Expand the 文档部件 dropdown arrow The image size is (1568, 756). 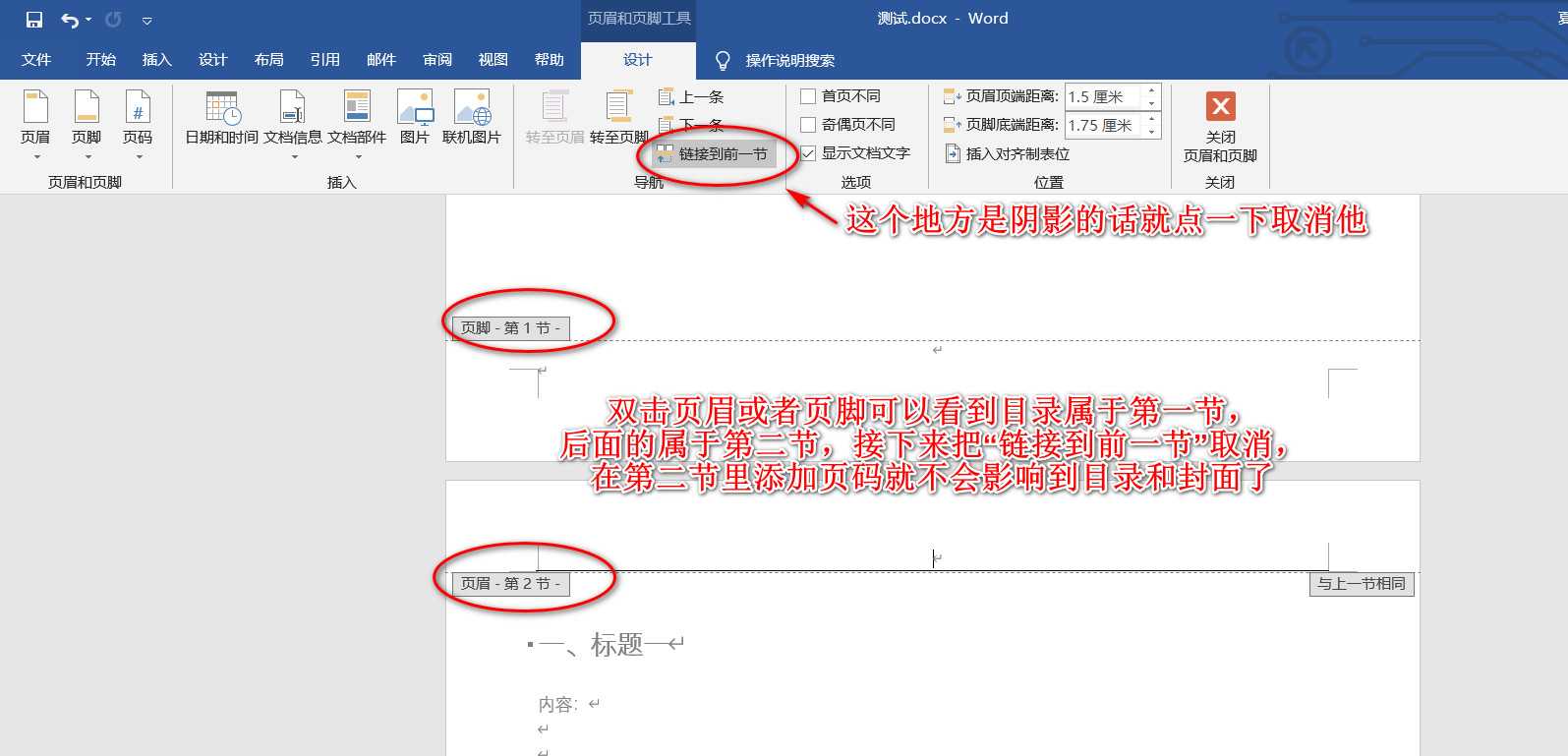[x=358, y=156]
